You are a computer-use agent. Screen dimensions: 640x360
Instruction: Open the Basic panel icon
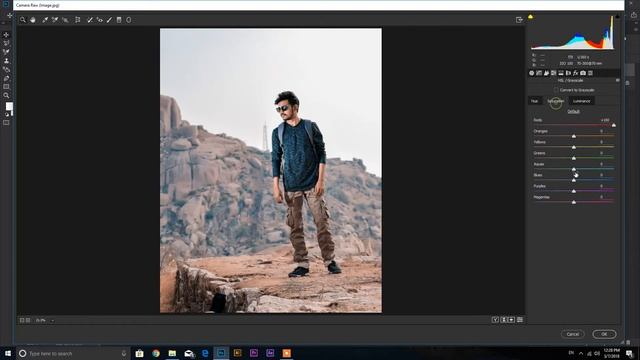point(531,73)
